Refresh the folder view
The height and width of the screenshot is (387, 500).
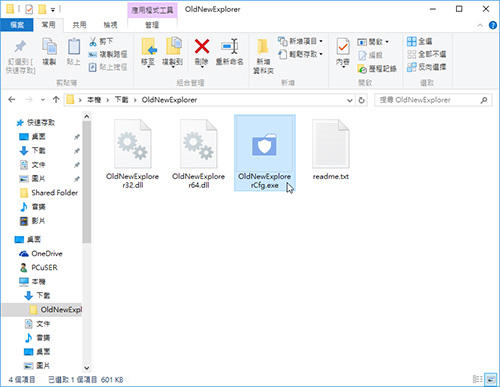(x=361, y=100)
